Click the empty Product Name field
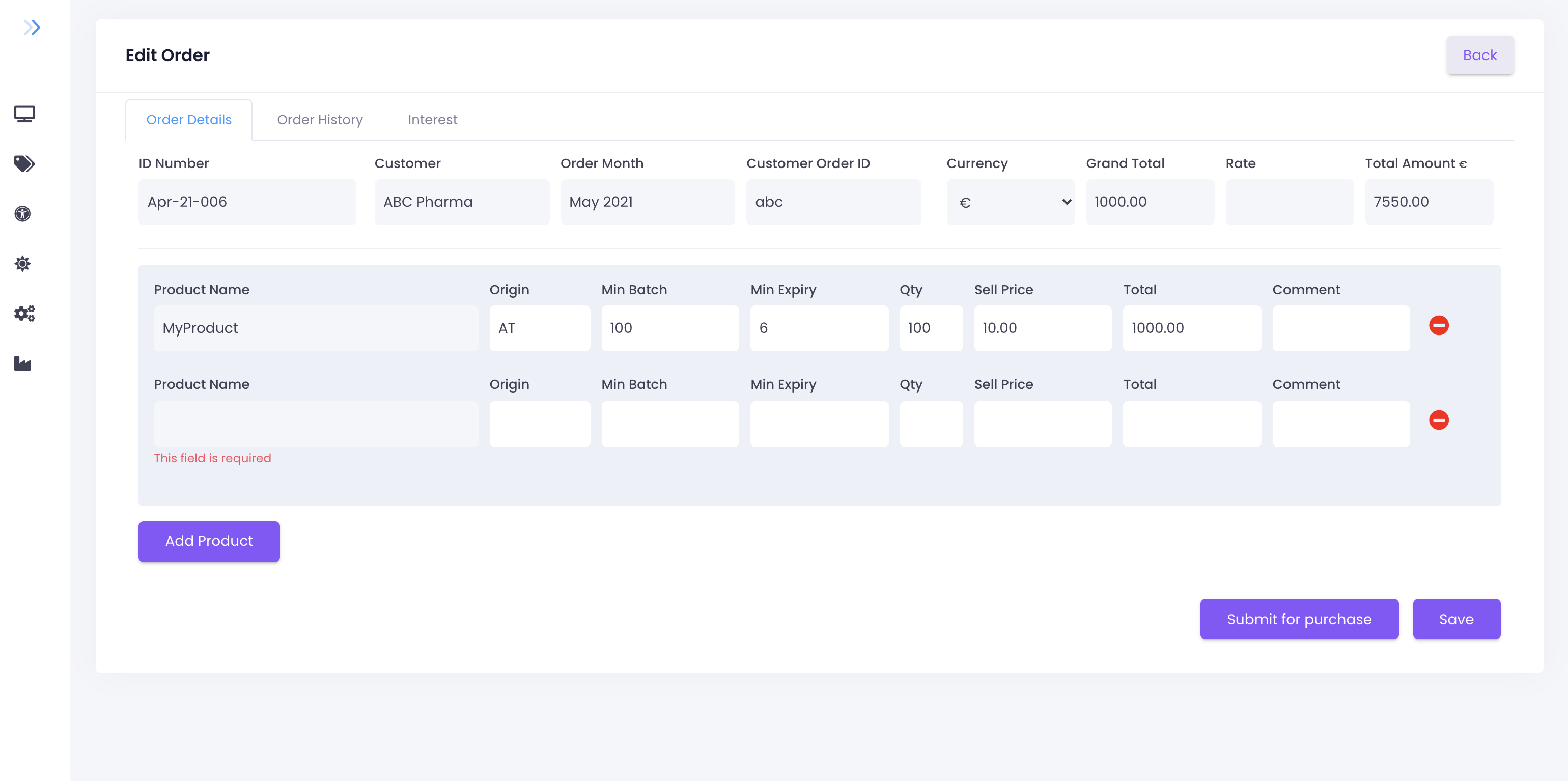Image resolution: width=1568 pixels, height=781 pixels. 315,424
